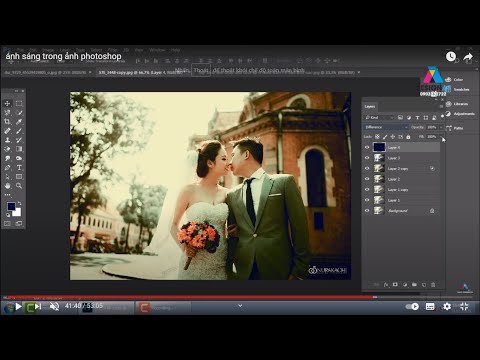Screen dimensions: 480x360
Task: Open the Paths panel
Action: click(x=455, y=128)
